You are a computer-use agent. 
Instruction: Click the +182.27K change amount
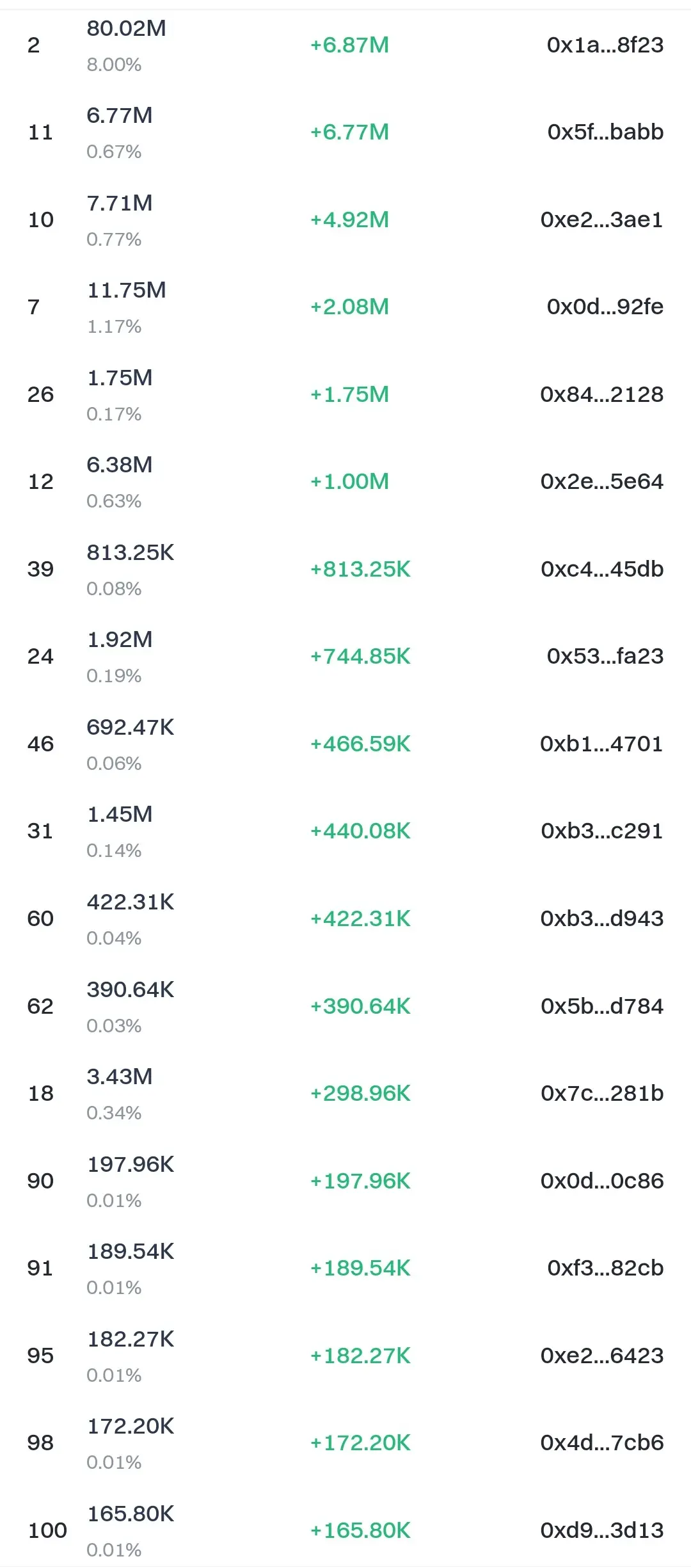(x=360, y=1356)
